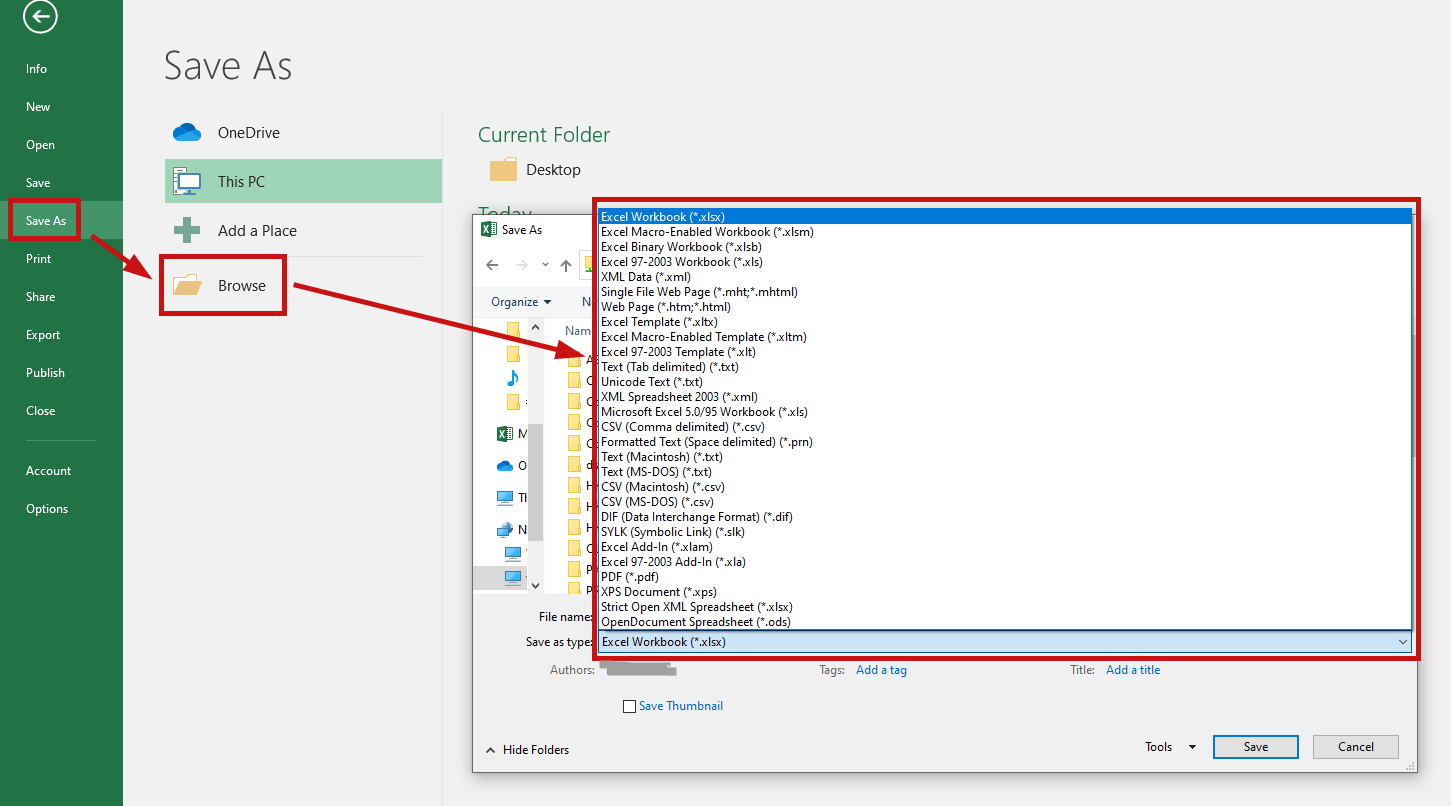This screenshot has width=1451, height=806.
Task: Pick Formatted Text (Space delimited) (*.prn)
Action: 1005,442
